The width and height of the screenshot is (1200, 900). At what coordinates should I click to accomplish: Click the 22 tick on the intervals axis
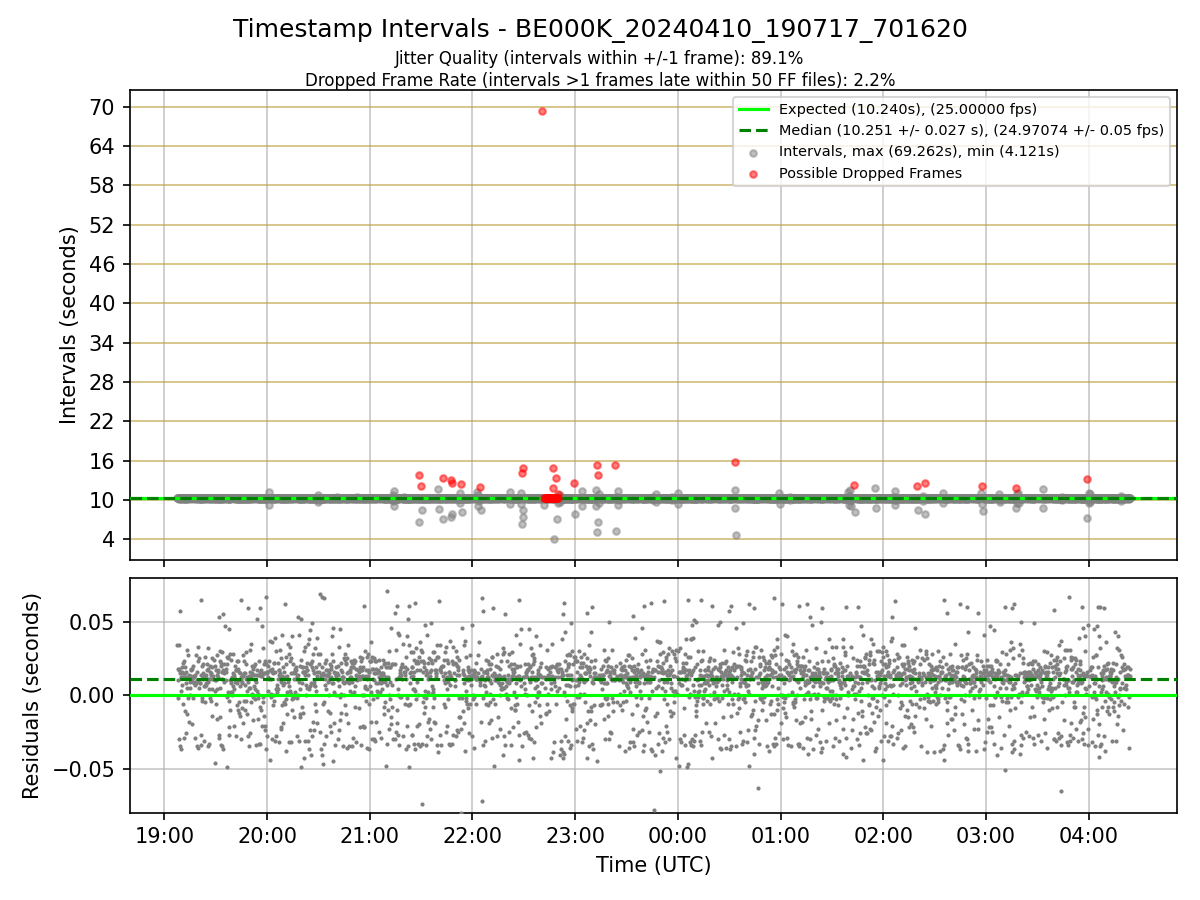[x=104, y=421]
